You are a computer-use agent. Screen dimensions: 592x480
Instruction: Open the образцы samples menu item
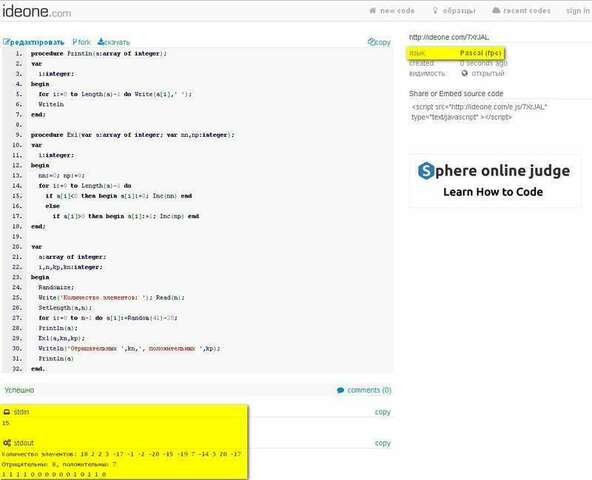click(459, 11)
